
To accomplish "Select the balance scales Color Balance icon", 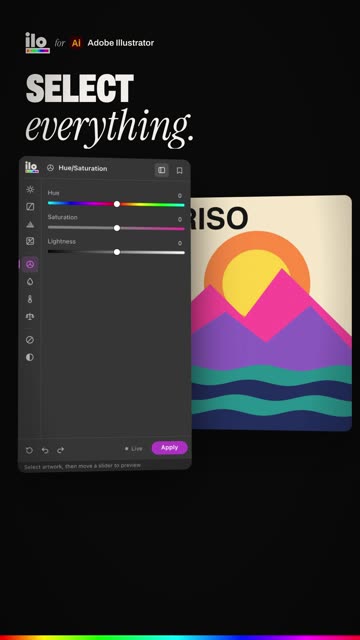I will pos(30,316).
